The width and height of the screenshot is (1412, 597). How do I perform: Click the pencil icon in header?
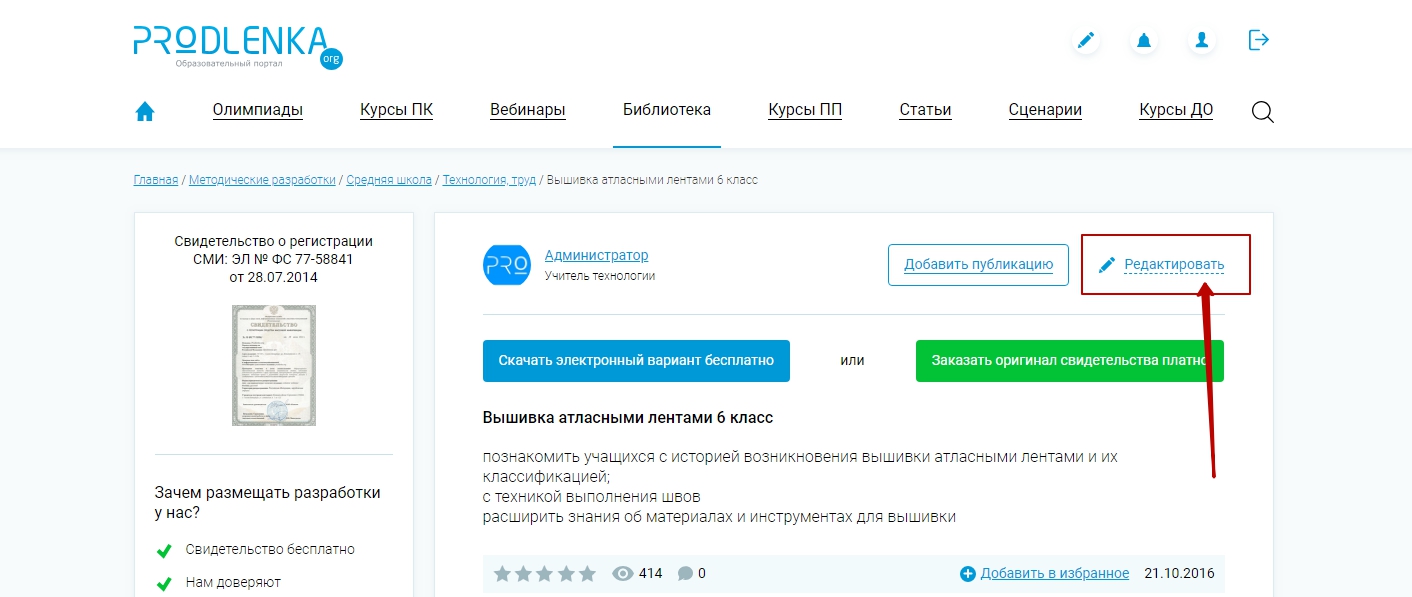coord(1085,40)
